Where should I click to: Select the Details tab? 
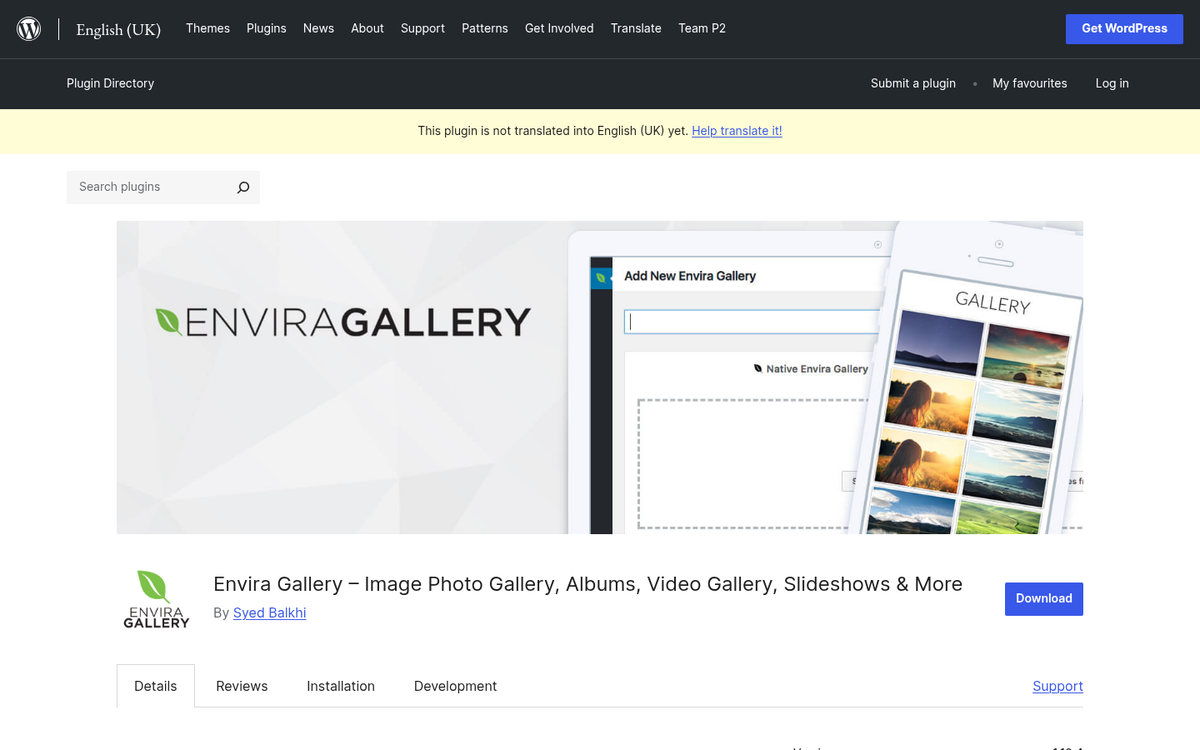pos(155,686)
